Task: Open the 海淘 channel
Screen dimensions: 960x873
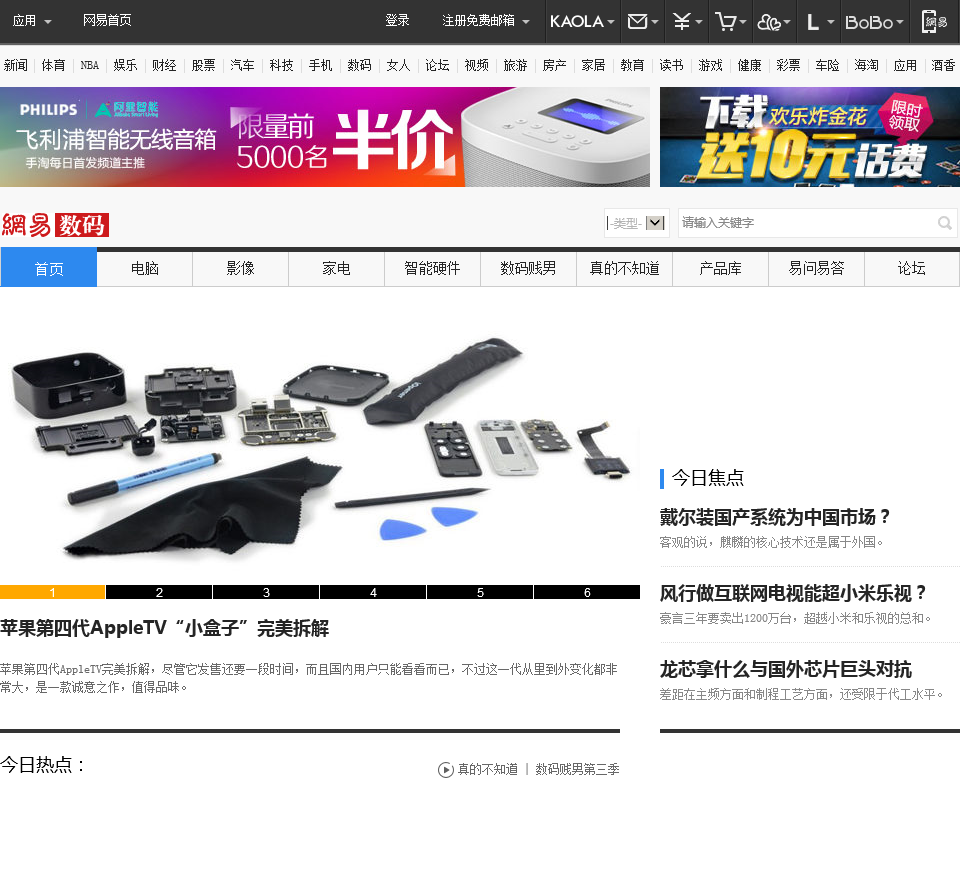Action: coord(866,65)
